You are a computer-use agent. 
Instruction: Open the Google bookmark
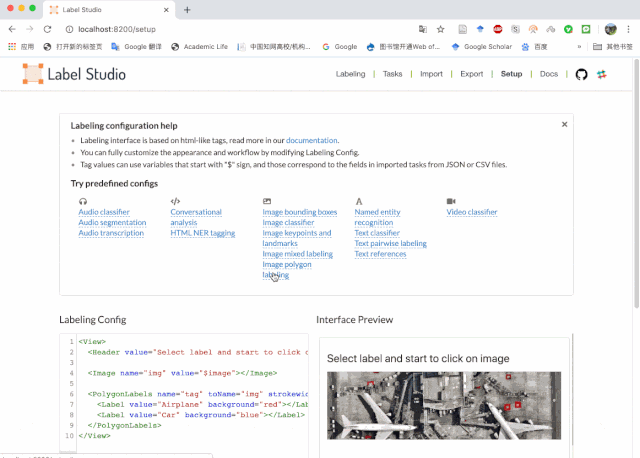click(340, 47)
